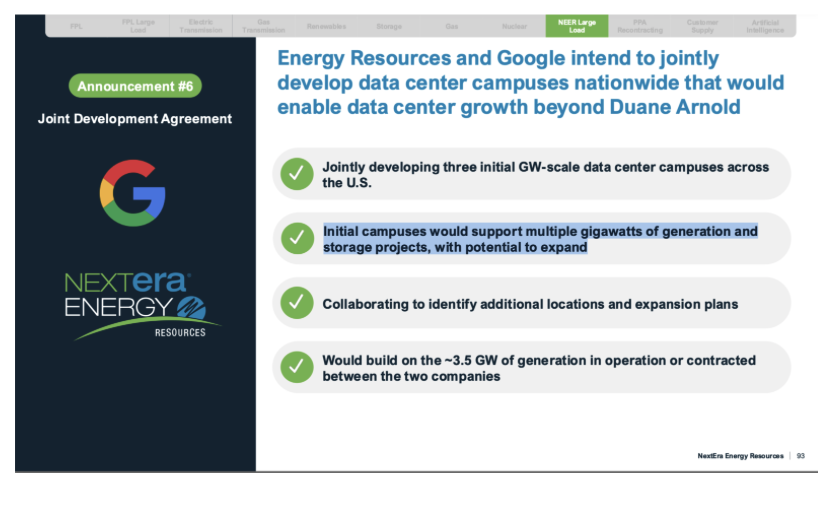Click the green checkmark beside "Jointly developing three initial"

pos(297,174)
